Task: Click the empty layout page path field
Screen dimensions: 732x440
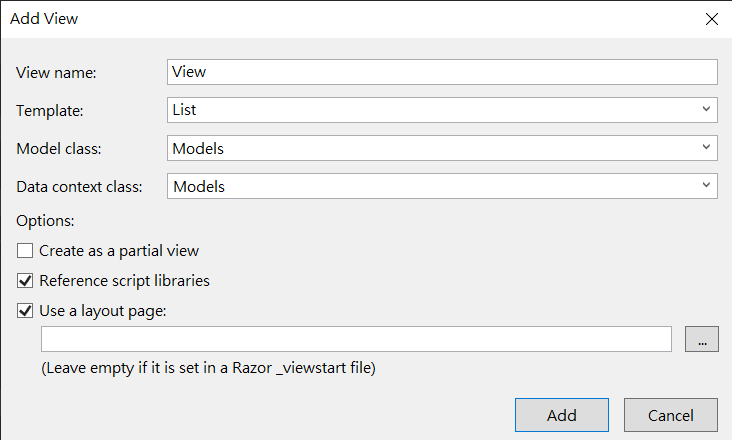Action: coord(355,340)
